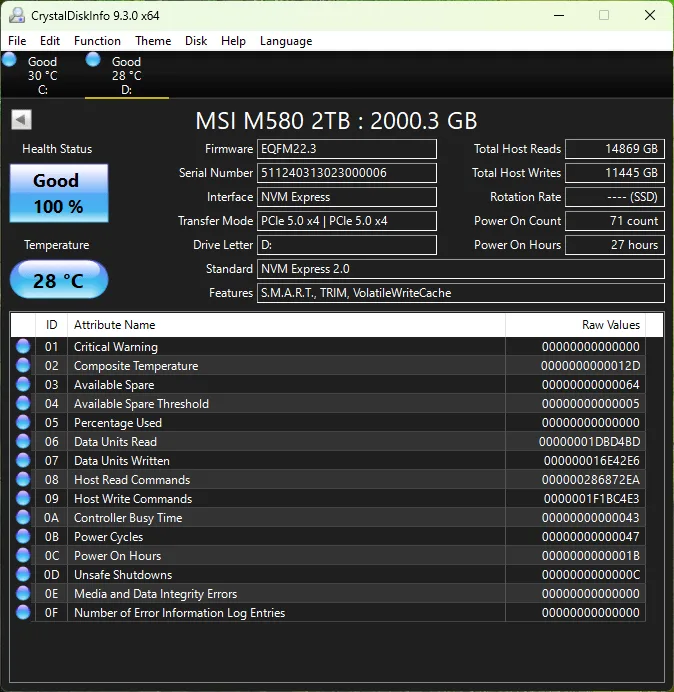Click raw value 000000016E42E6

click(x=591, y=461)
